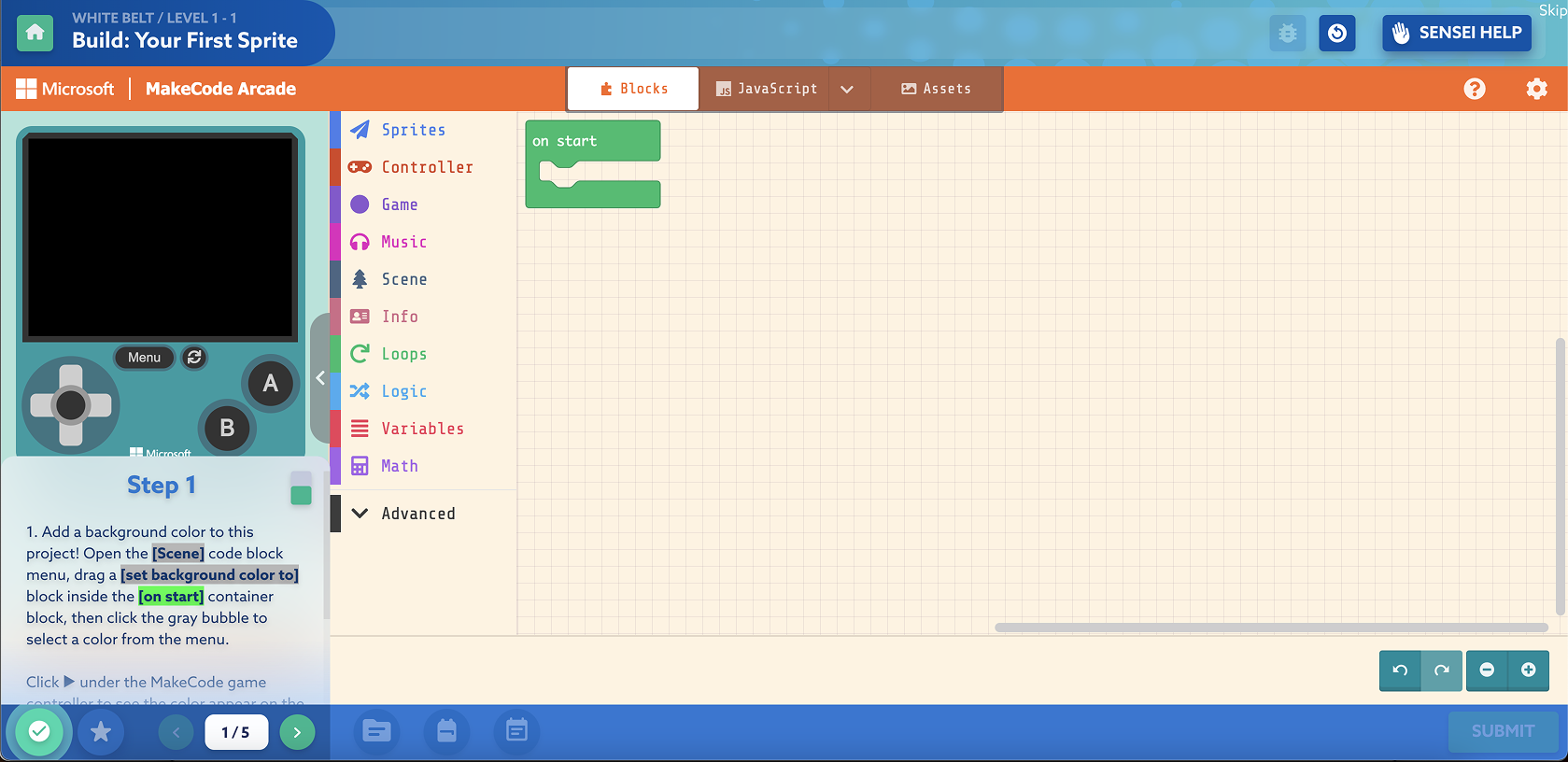Click the green square beside Step 1

tap(301, 495)
